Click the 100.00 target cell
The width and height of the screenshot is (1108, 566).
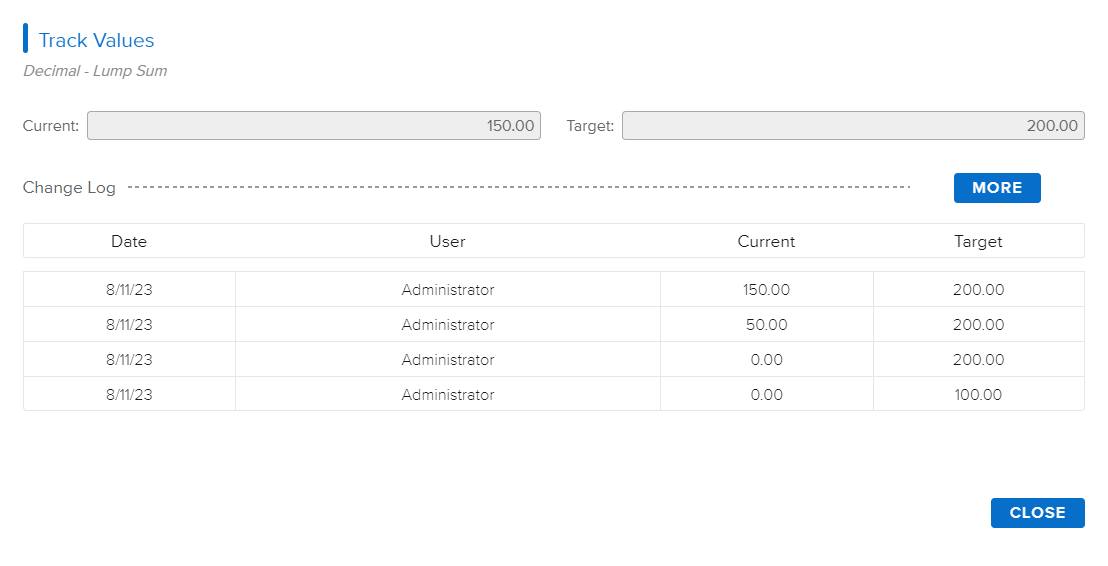pyautogui.click(x=978, y=395)
